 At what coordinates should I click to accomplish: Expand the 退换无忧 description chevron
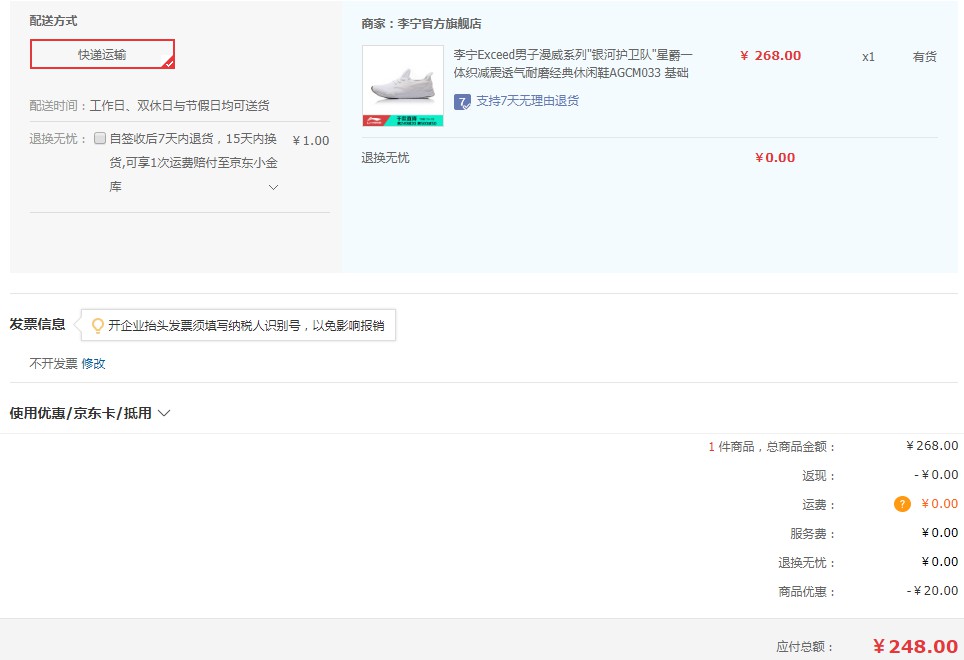[x=274, y=187]
